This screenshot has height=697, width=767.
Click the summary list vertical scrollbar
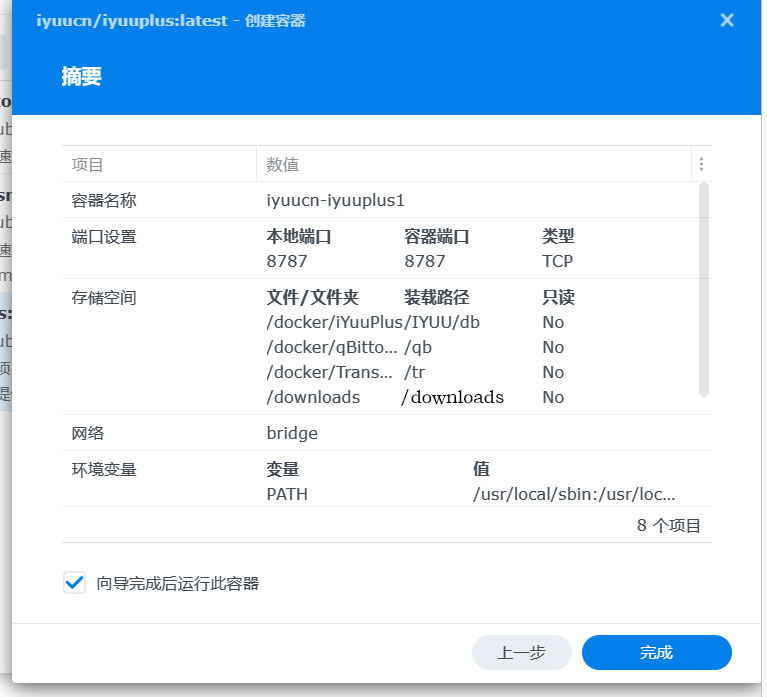coord(704,290)
